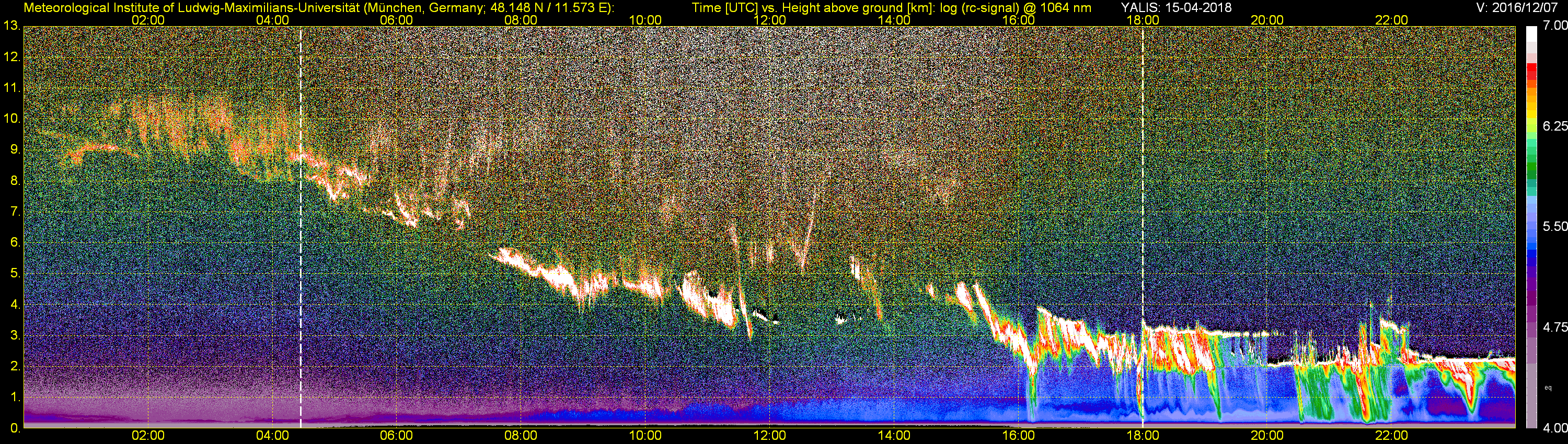The width and height of the screenshot is (1568, 444).
Task: Click the 22:00 label on the top time axis
Action: point(1391,20)
